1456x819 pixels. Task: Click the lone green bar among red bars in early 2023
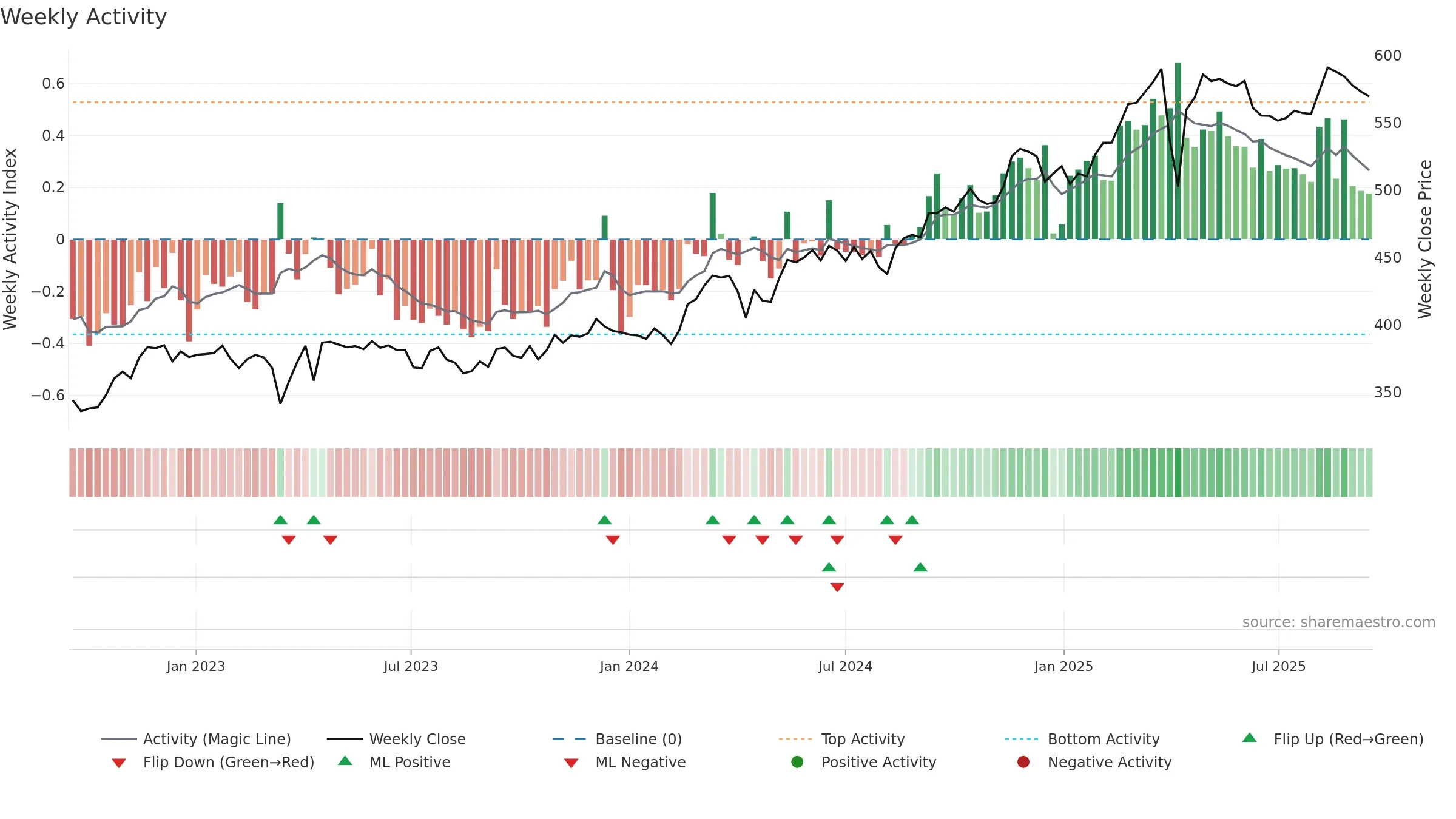(280, 221)
